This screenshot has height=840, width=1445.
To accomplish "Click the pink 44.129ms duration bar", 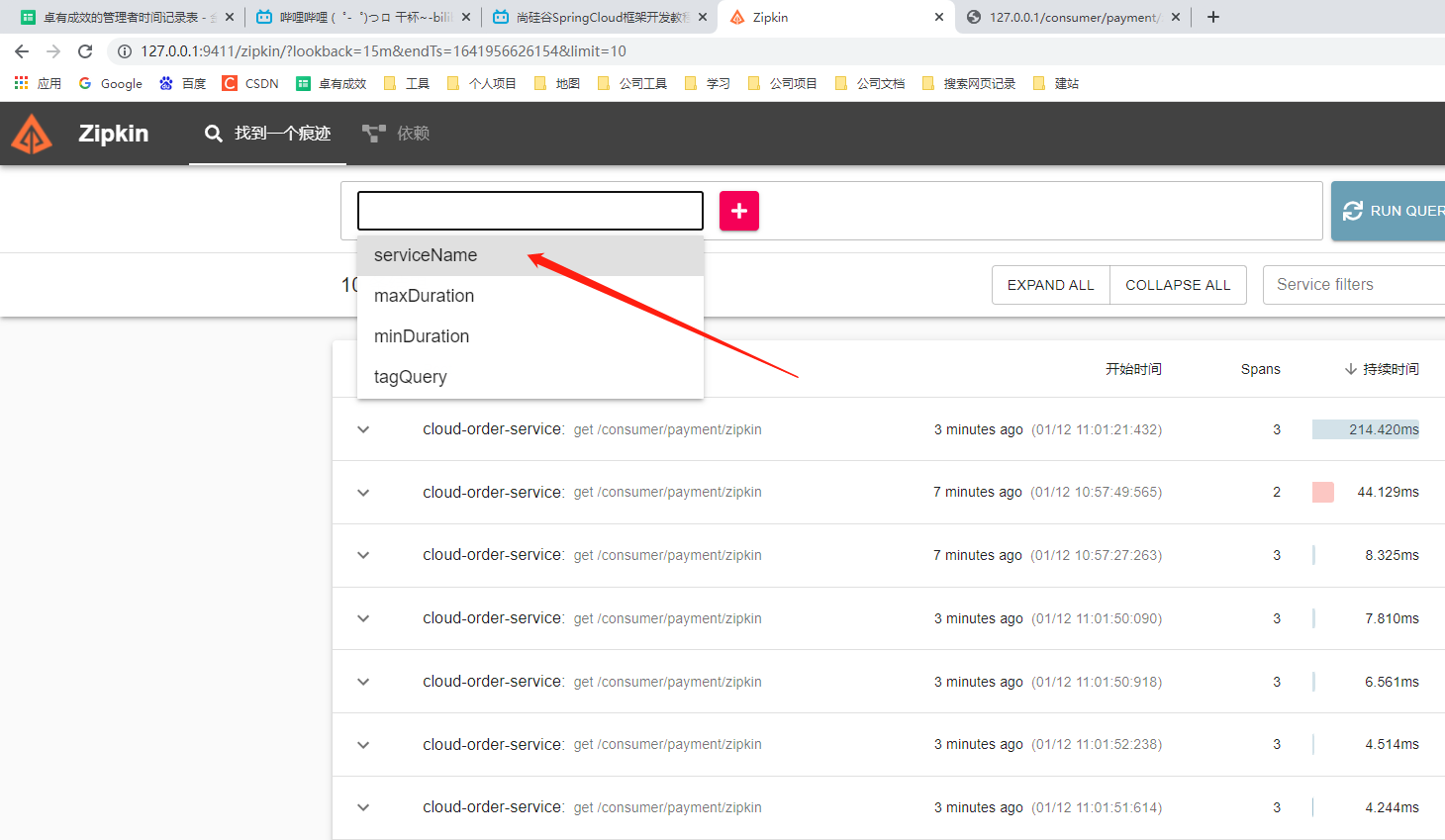I will pyautogui.click(x=1323, y=492).
